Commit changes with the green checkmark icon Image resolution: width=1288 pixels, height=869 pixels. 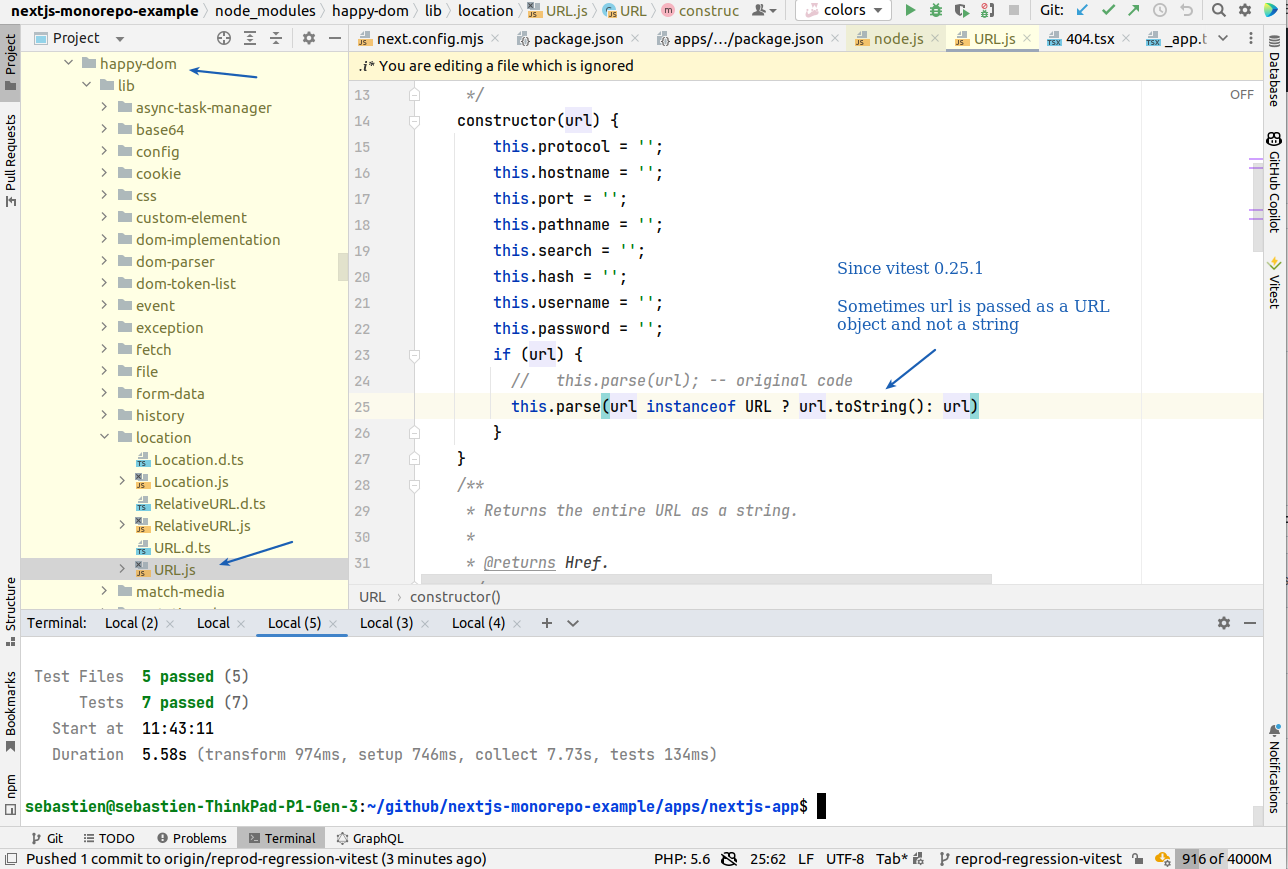click(x=1109, y=11)
